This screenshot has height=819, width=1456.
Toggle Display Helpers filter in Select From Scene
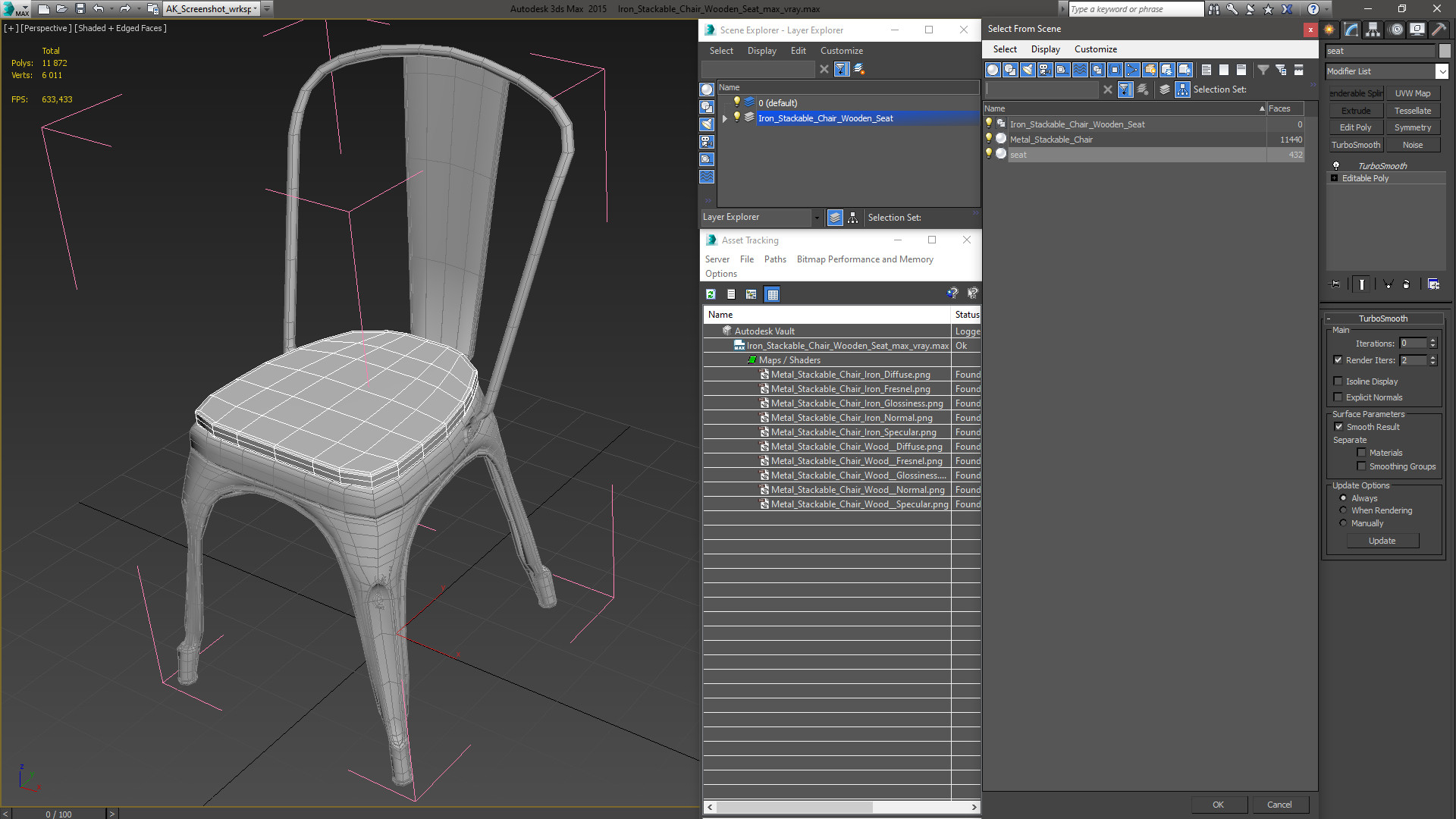[x=1062, y=70]
